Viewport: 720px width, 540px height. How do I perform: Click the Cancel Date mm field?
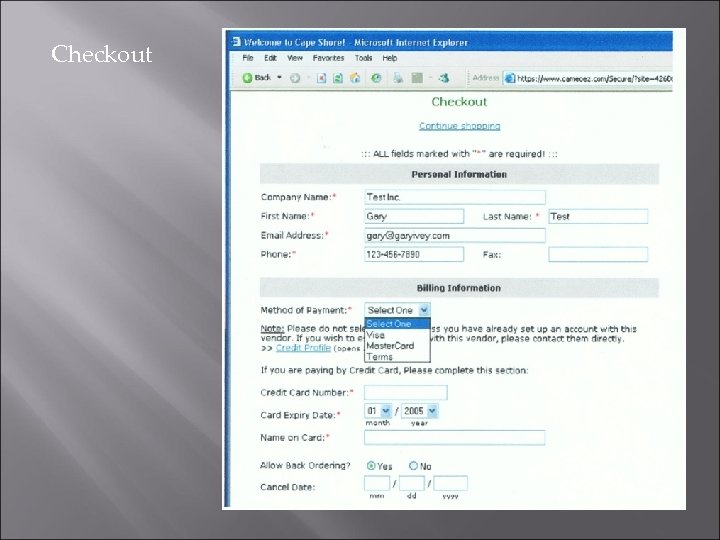coord(377,483)
